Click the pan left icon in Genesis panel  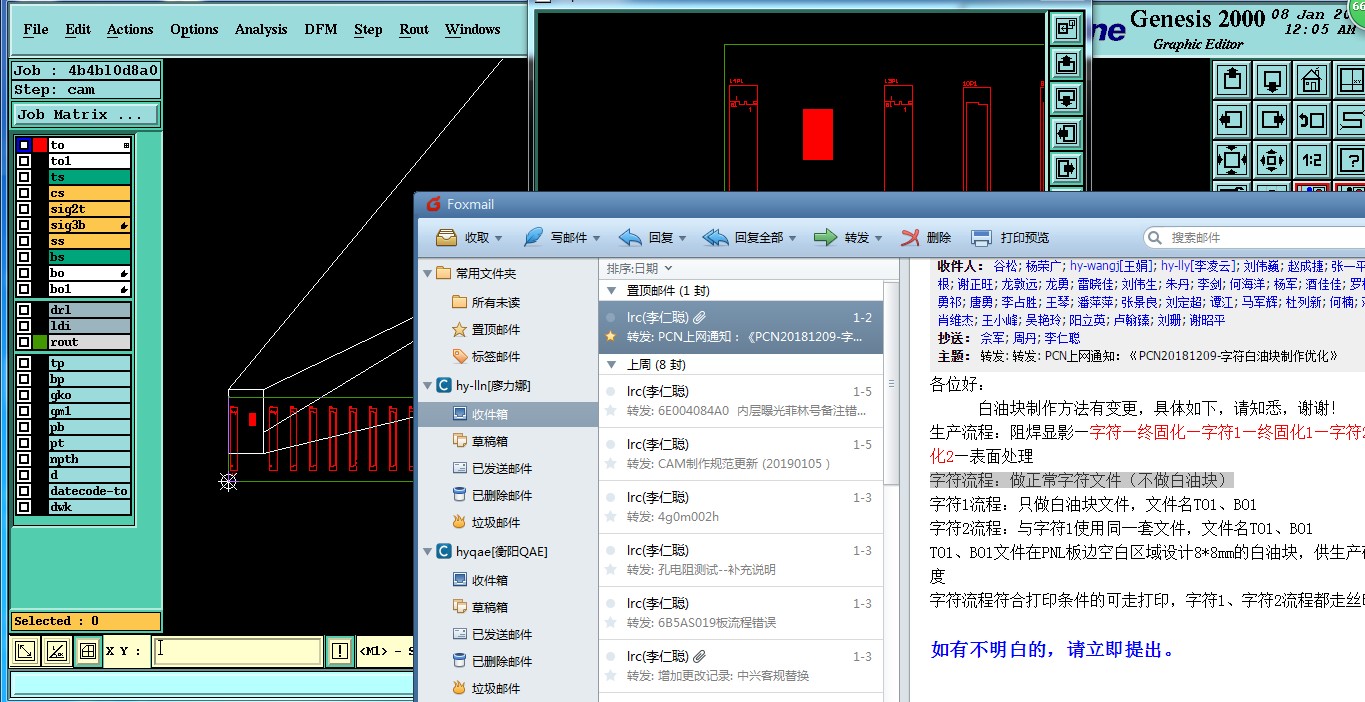pos(1232,120)
